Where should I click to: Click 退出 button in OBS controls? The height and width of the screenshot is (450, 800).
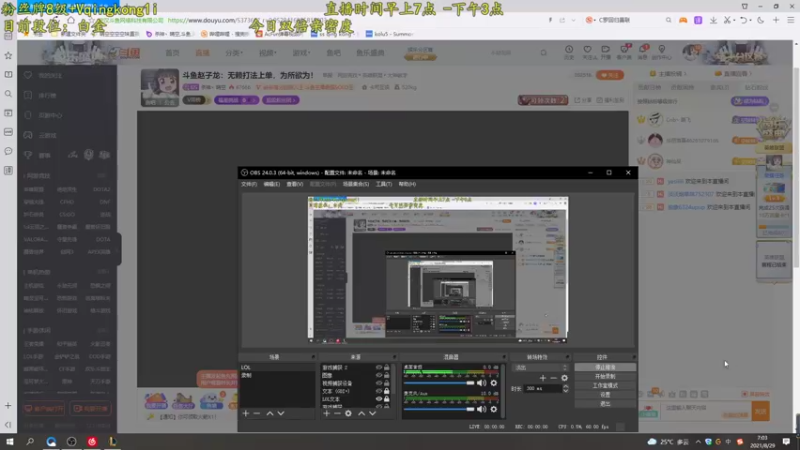(x=605, y=404)
